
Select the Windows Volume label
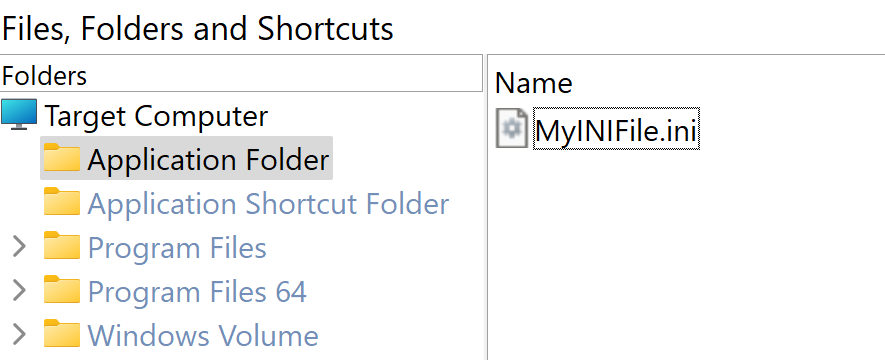pyautogui.click(x=203, y=336)
